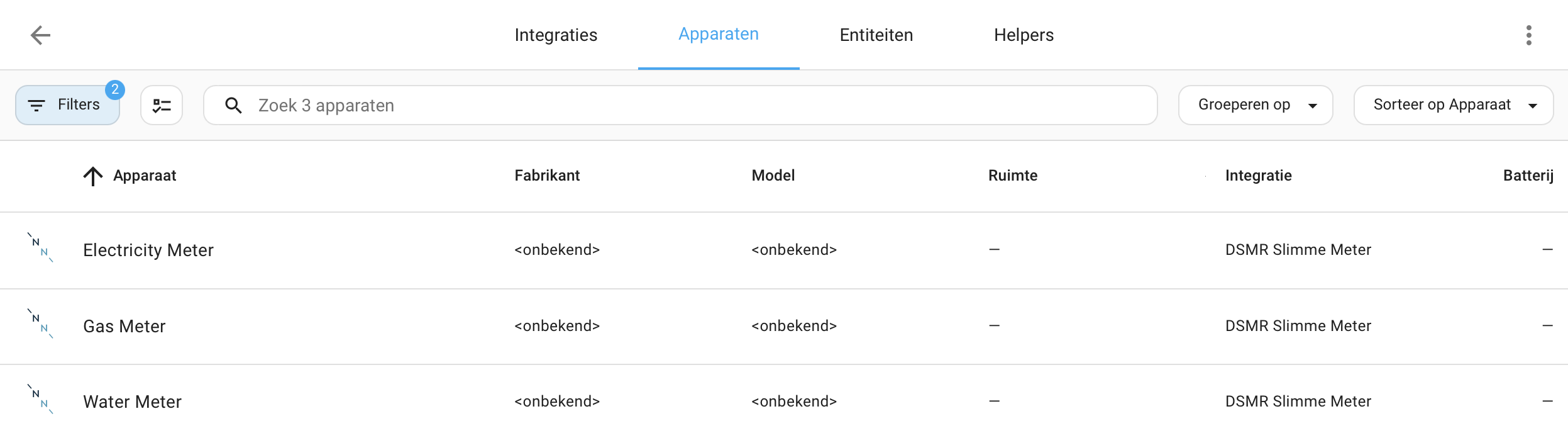The width and height of the screenshot is (1568, 438).
Task: Focus the Zoek 3 apparaten search field
Action: (680, 105)
